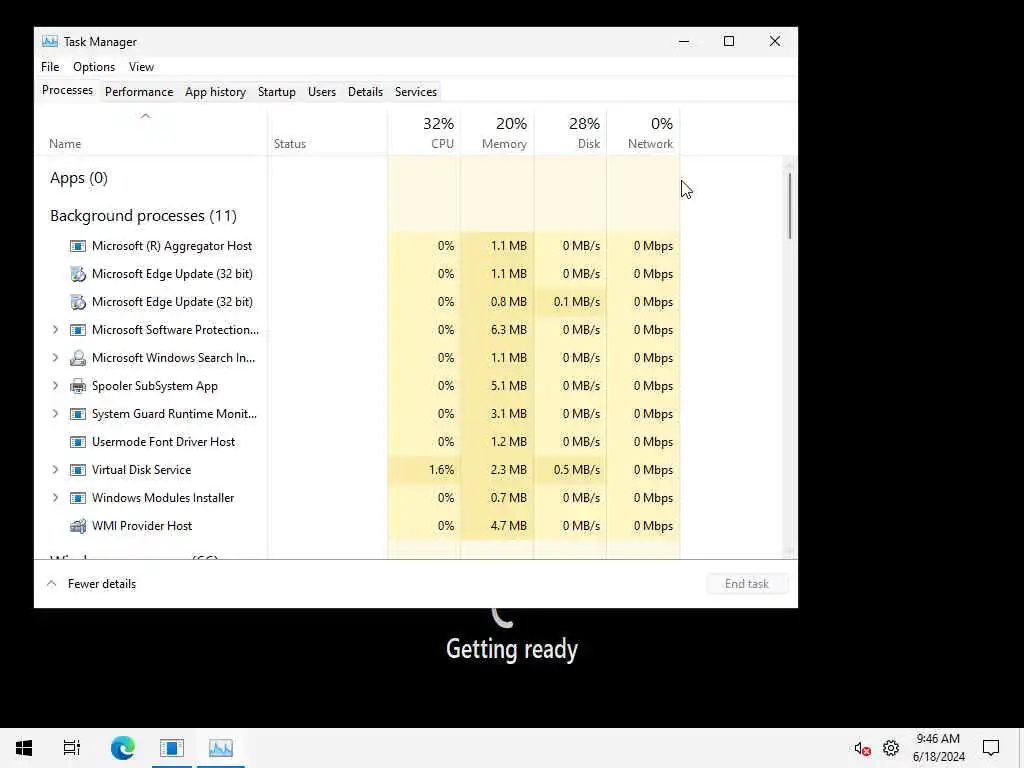The width and height of the screenshot is (1024, 768).
Task: Switch to the Services tab
Action: [x=416, y=92]
